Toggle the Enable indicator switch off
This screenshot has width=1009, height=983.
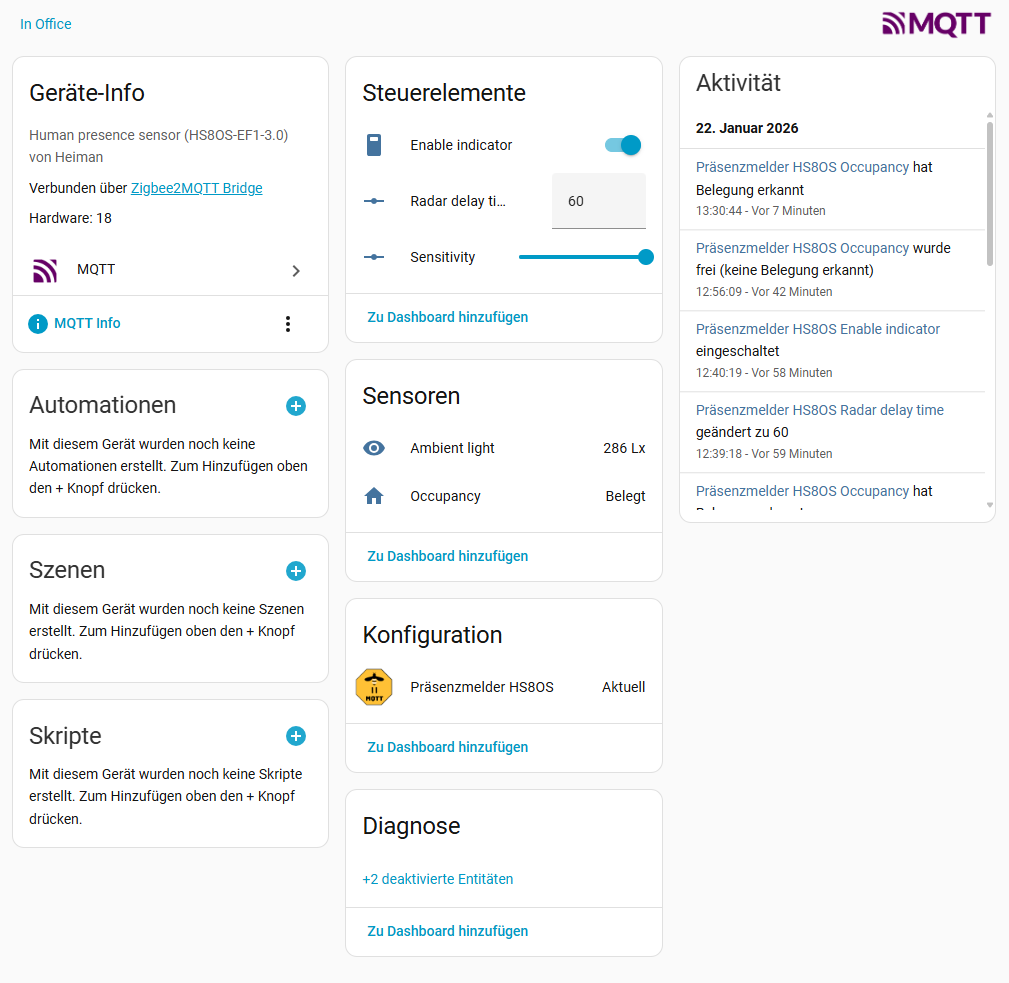622,145
